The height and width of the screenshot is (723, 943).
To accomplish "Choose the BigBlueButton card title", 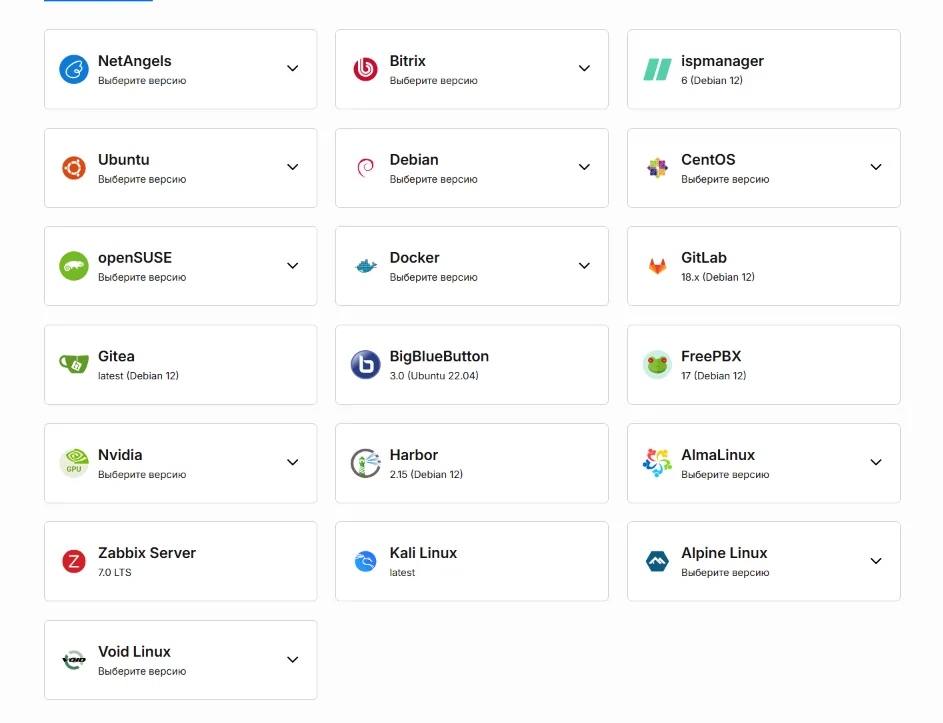I will coord(439,356).
